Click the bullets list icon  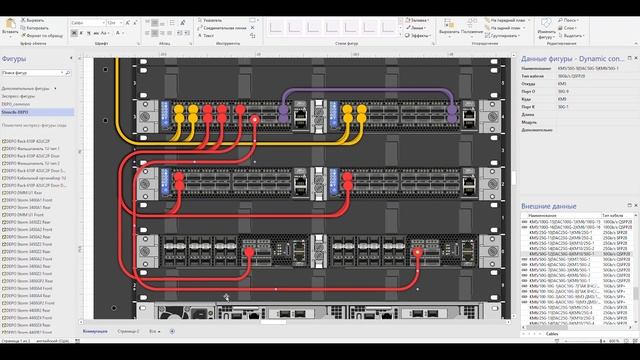pyautogui.click(x=172, y=23)
